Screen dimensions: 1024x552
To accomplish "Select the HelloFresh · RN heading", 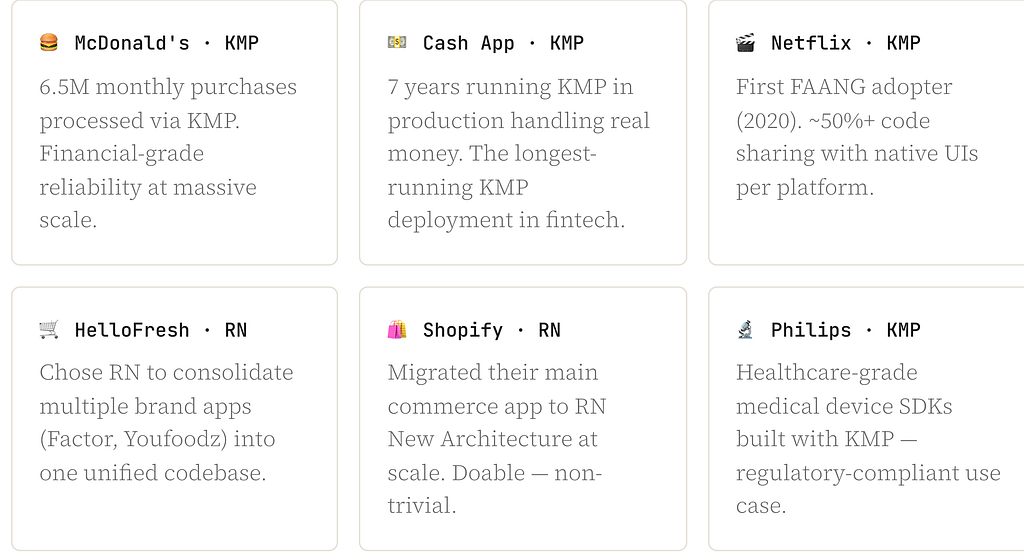I will [x=161, y=330].
